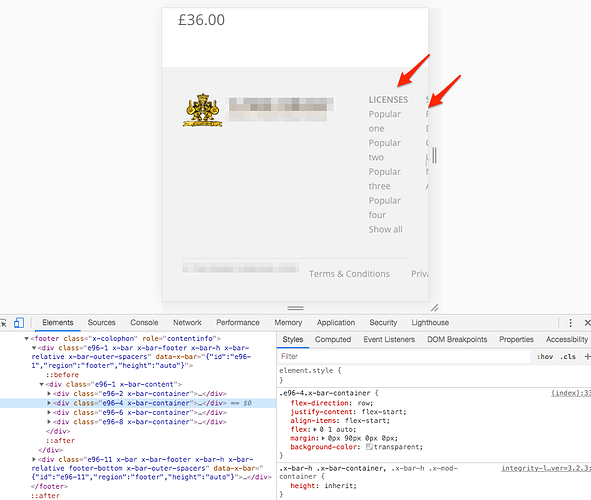Click the right-edge viewport drag handle
Screen dimensions: 591x500
pyautogui.click(x=435, y=155)
